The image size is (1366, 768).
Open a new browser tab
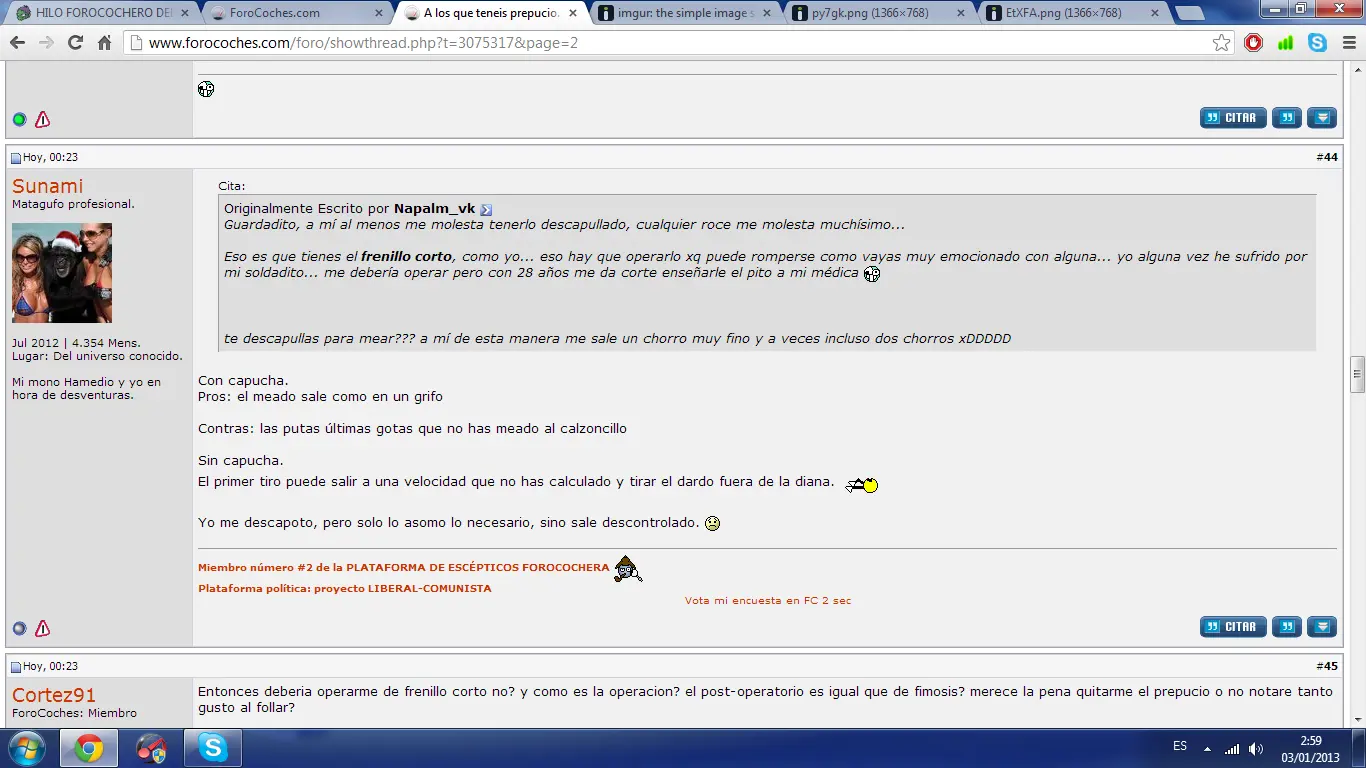pos(1188,14)
